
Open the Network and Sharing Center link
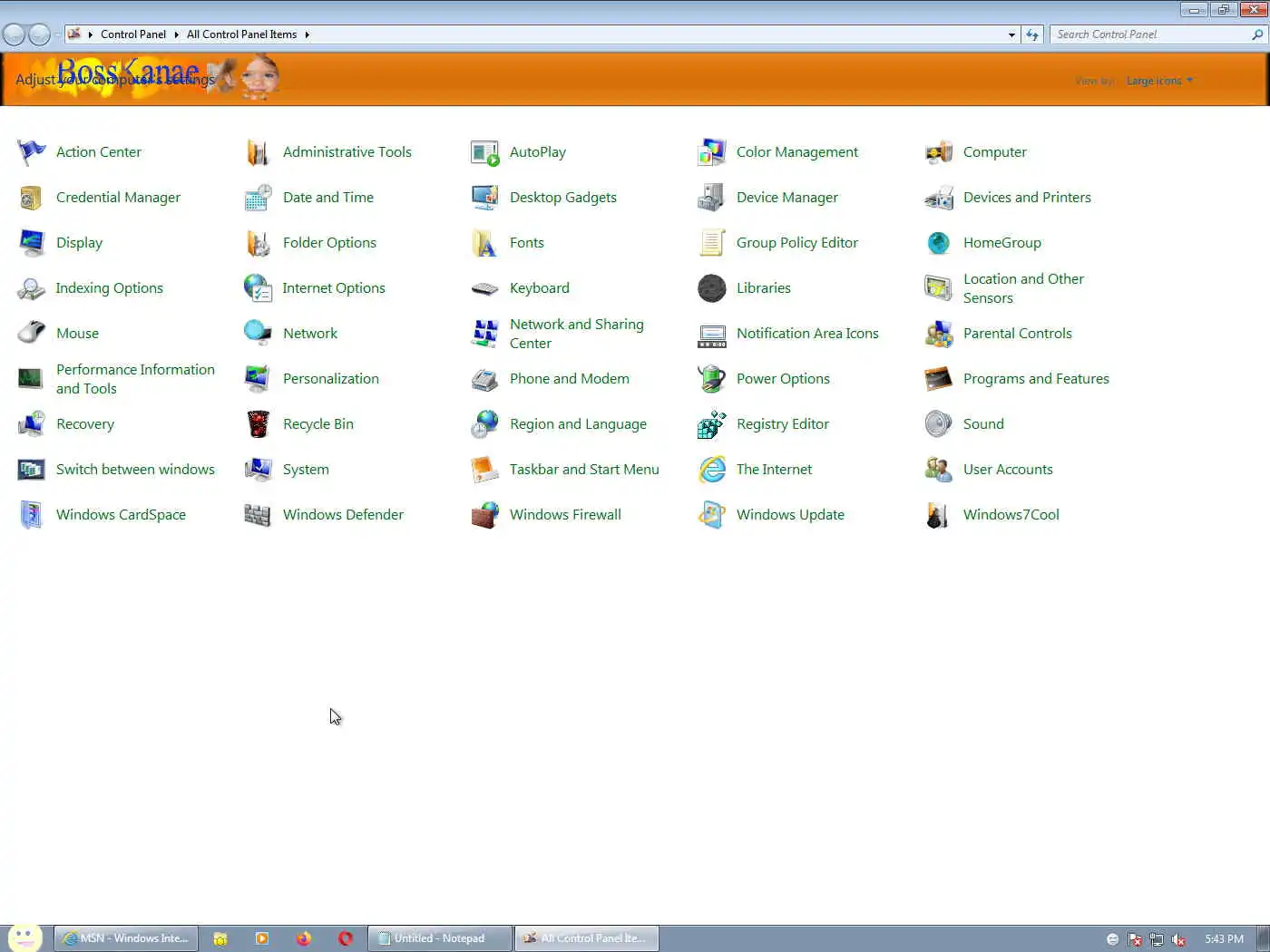click(577, 334)
